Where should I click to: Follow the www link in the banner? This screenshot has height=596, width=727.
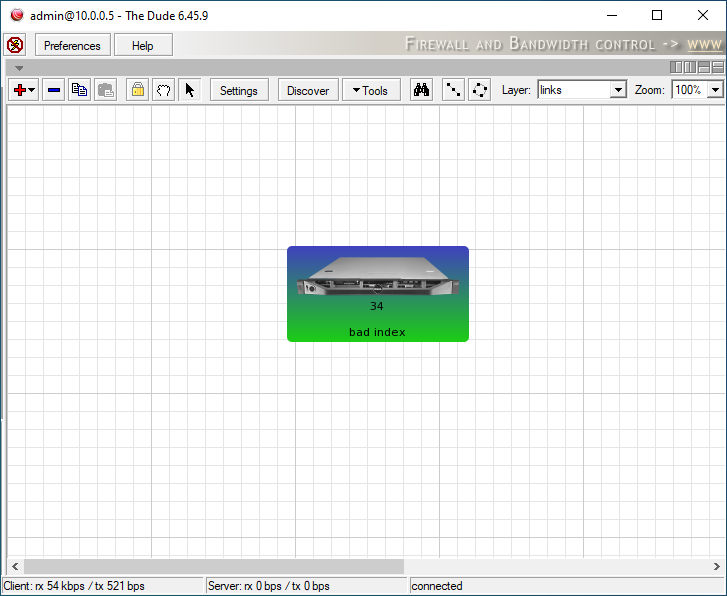[704, 44]
